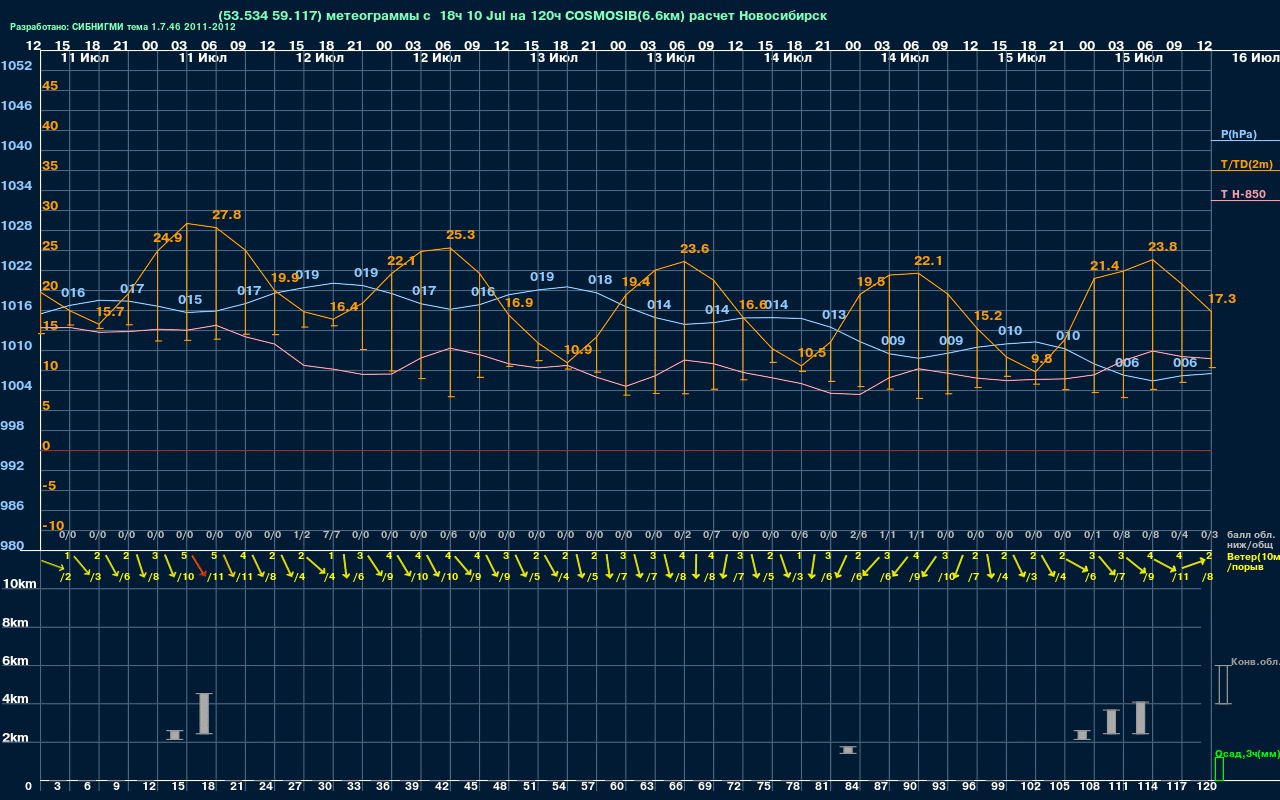Screen dimensions: 1280x800
Task: Select the T H-850 legend label
Action: click(1242, 194)
